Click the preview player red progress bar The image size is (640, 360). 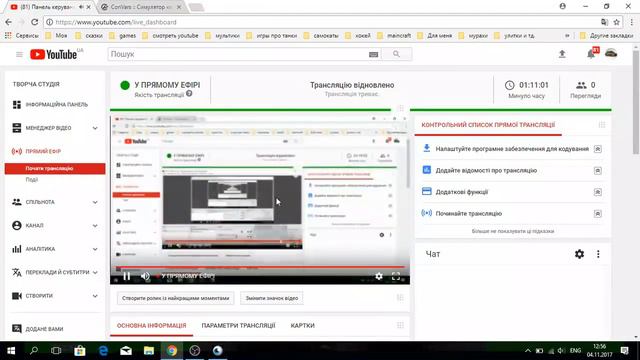[260, 267]
